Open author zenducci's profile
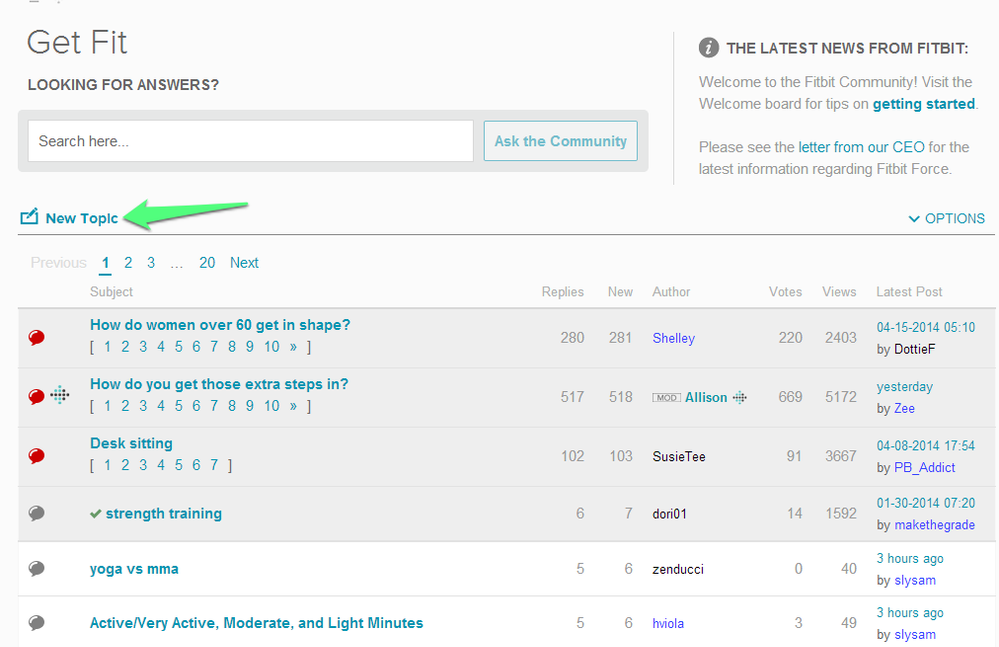The width and height of the screenshot is (999, 647). (678, 569)
